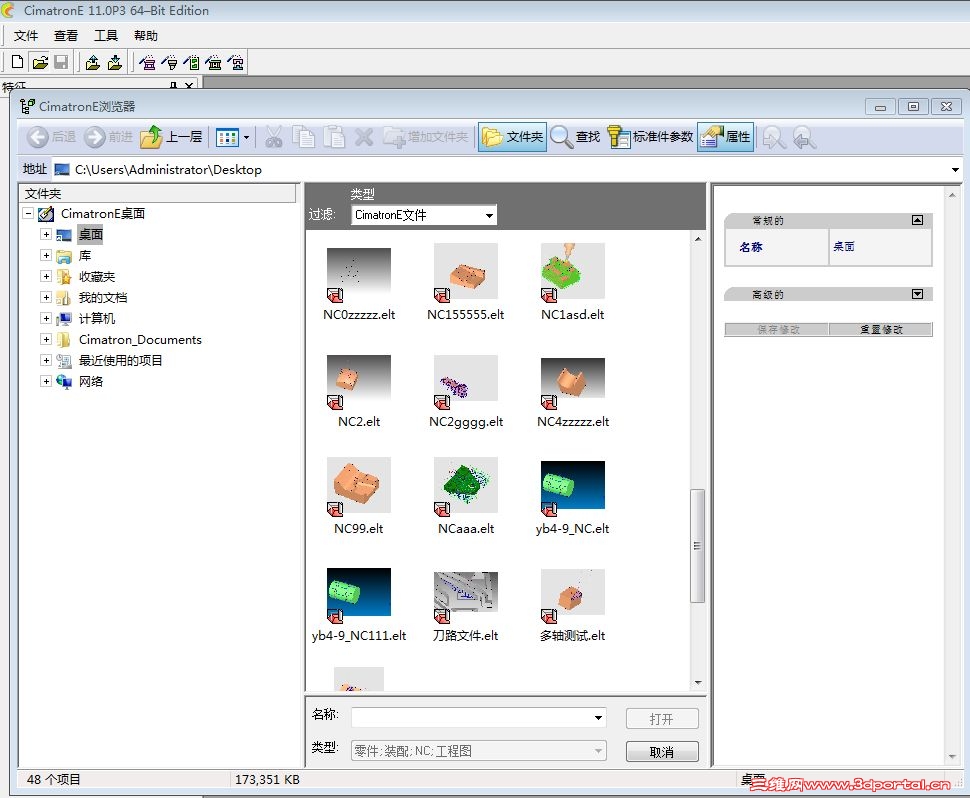The height and width of the screenshot is (798, 970).
Task: Click the Save disk icon in main toolbar
Action: tap(61, 62)
